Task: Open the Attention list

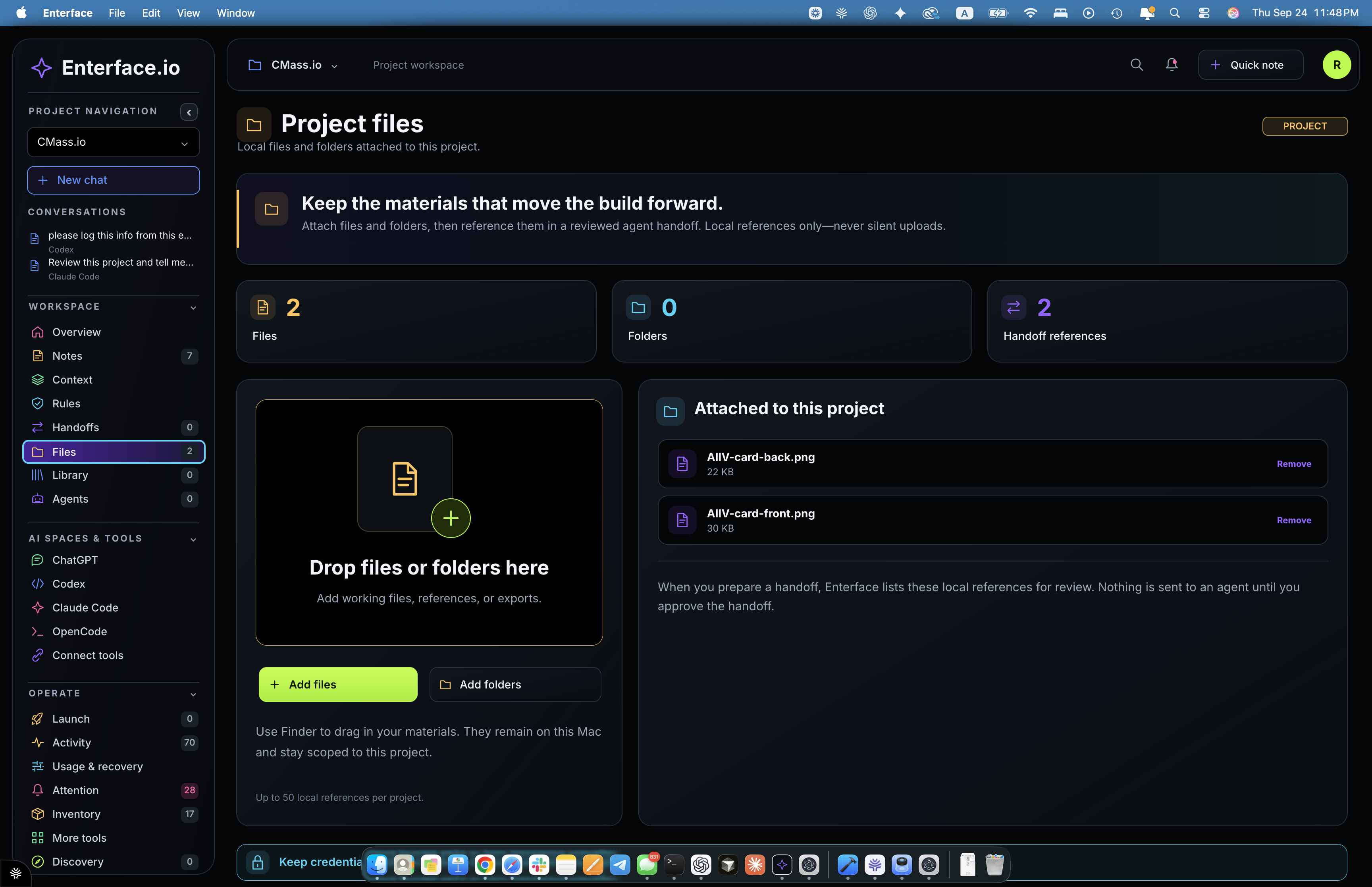Action: 114,790
